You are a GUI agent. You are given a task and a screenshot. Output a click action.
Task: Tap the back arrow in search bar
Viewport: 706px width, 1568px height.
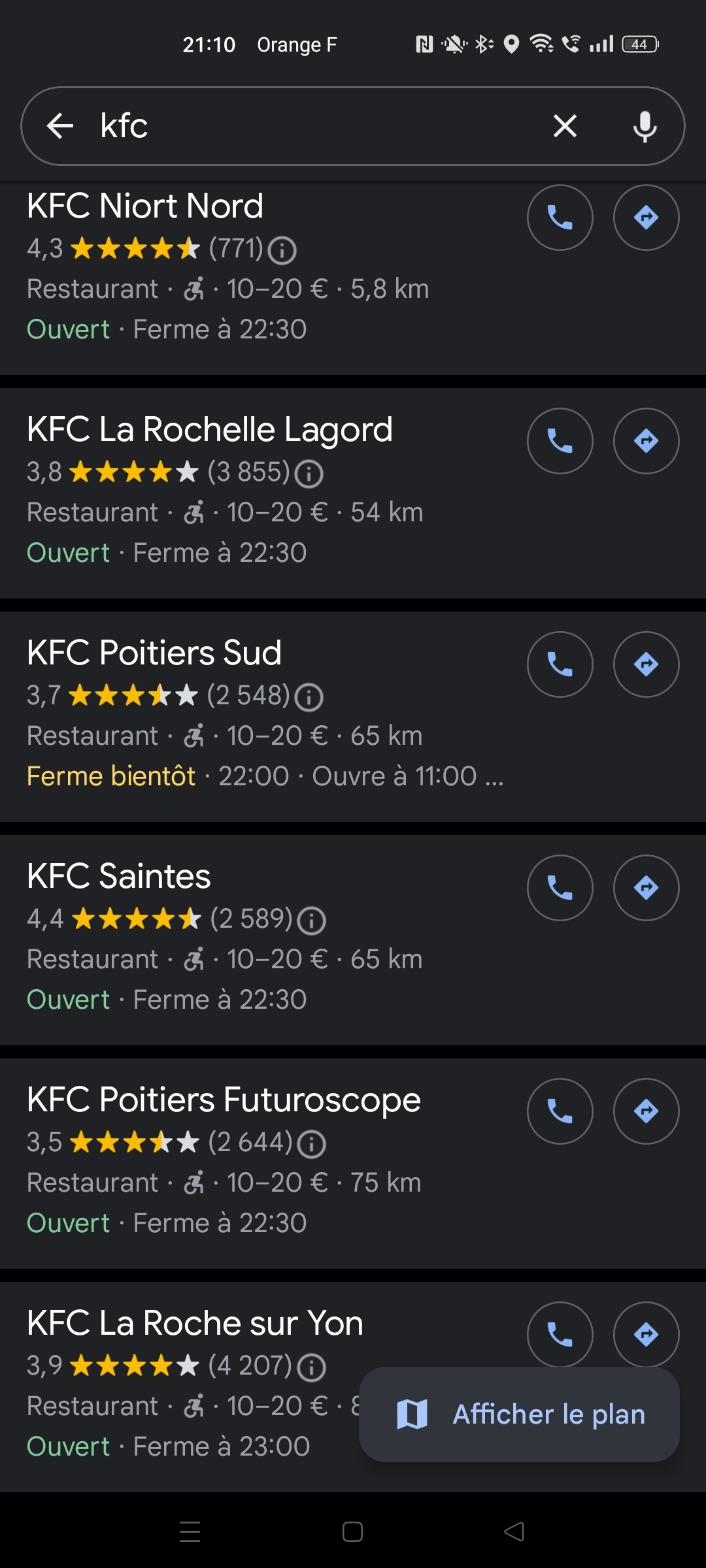click(x=60, y=125)
